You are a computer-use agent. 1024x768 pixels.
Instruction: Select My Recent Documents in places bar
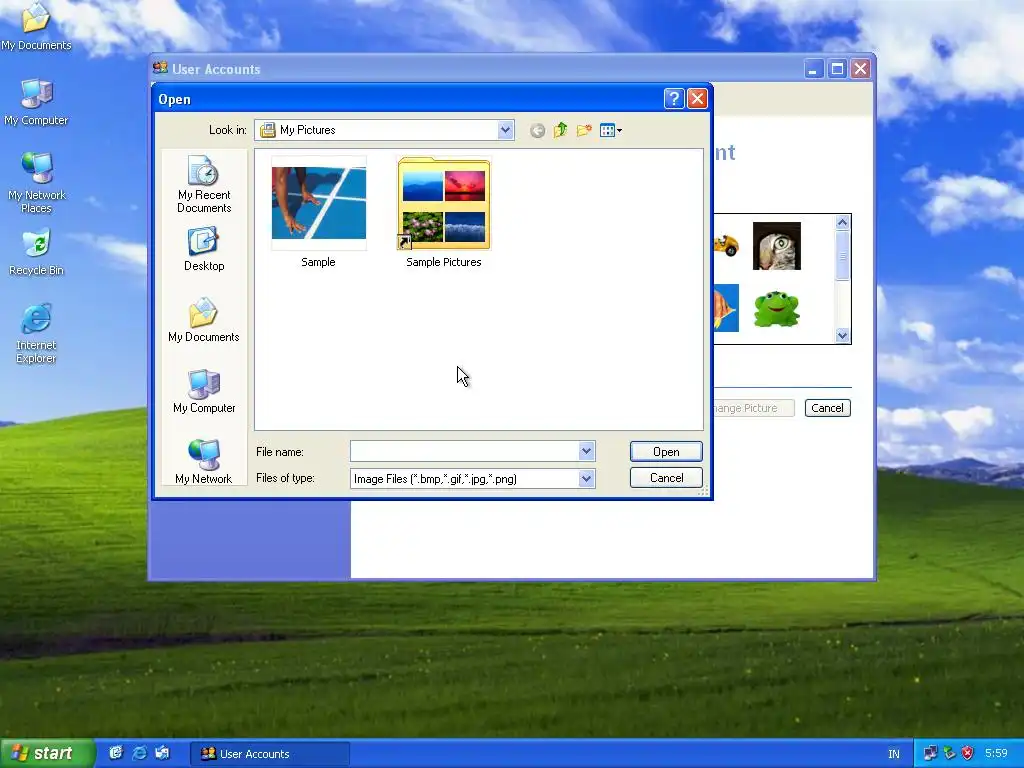[x=204, y=184]
